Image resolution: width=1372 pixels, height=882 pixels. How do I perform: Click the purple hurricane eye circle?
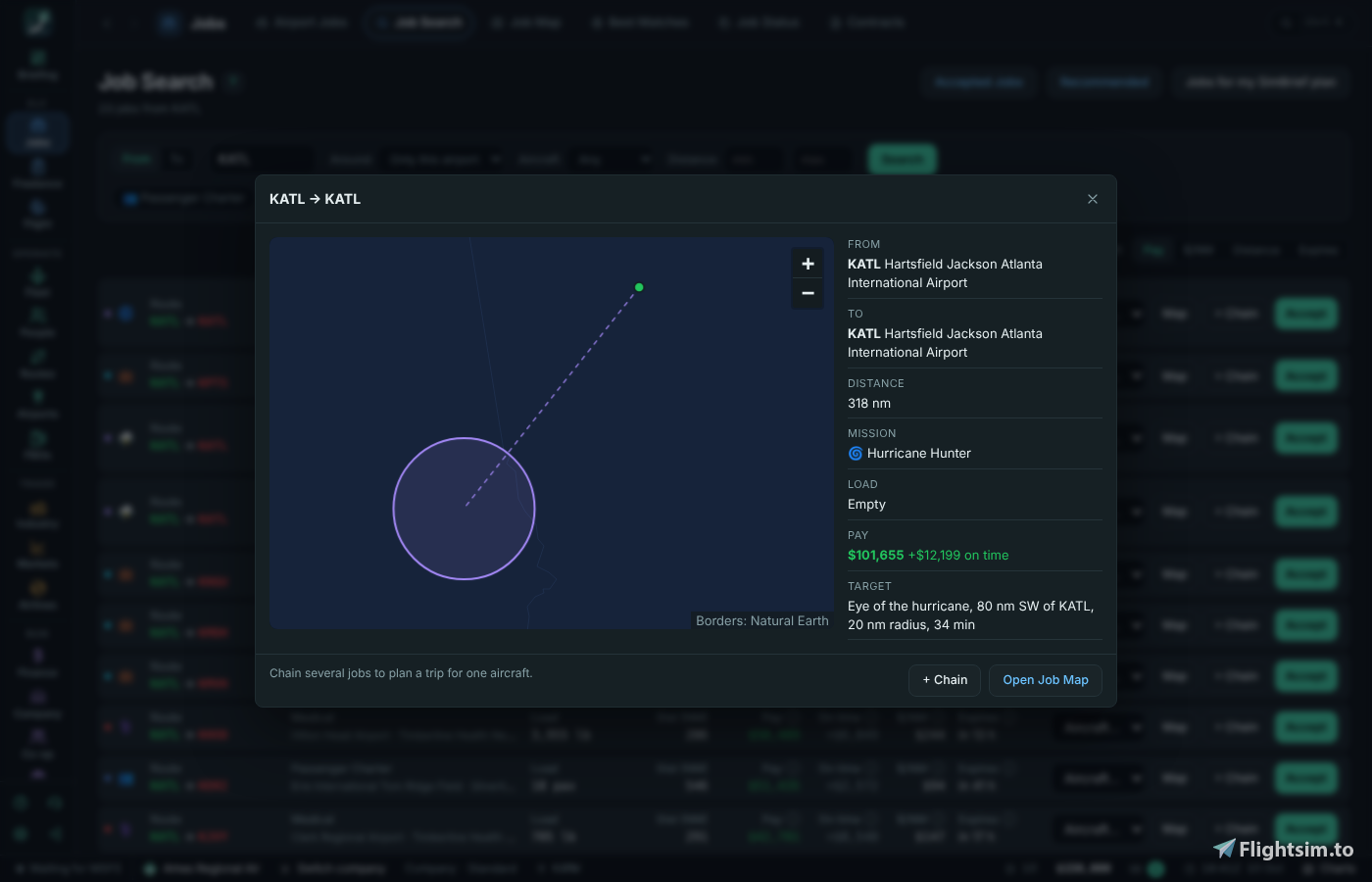click(465, 509)
